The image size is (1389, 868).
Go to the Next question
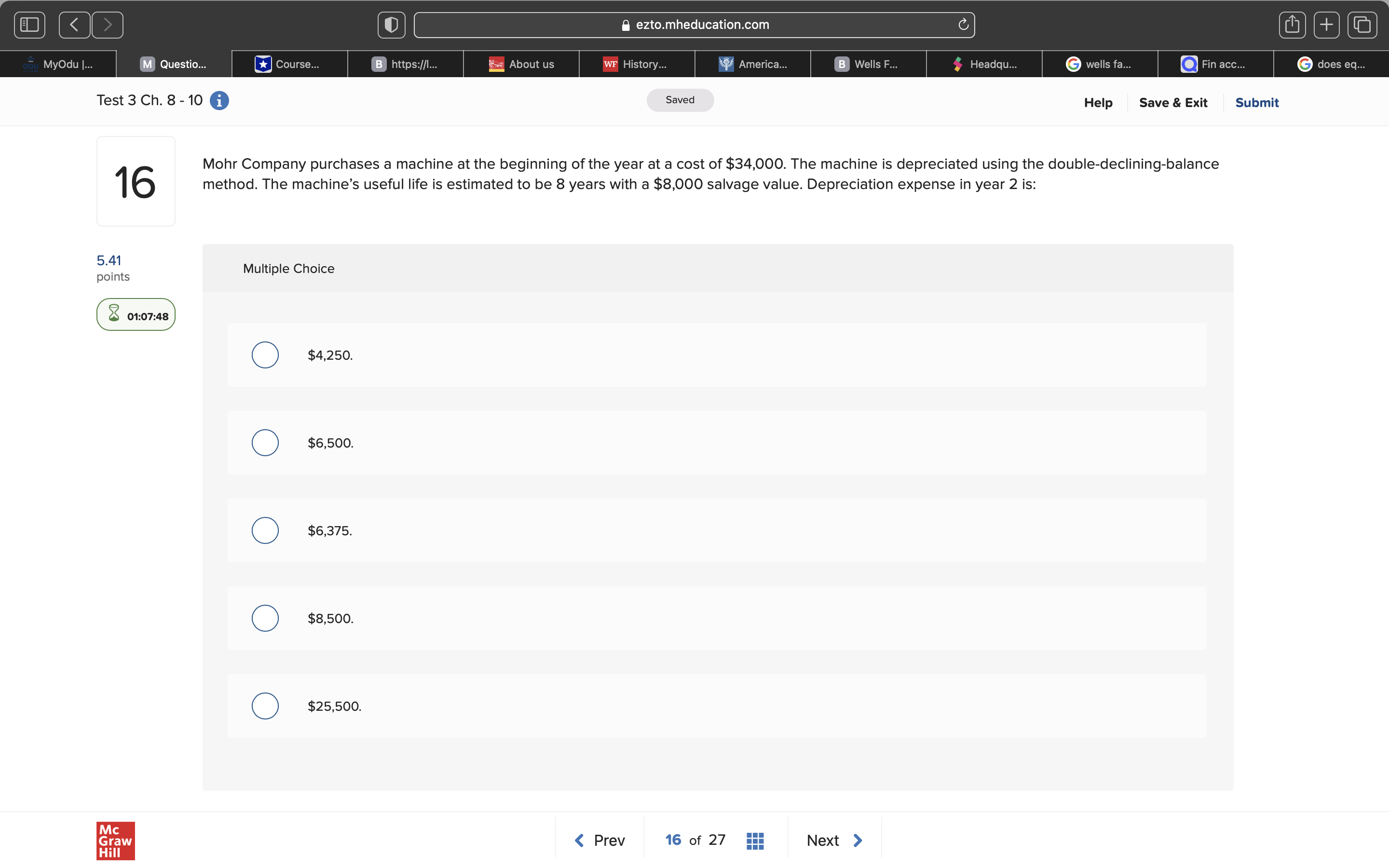pyautogui.click(x=834, y=841)
